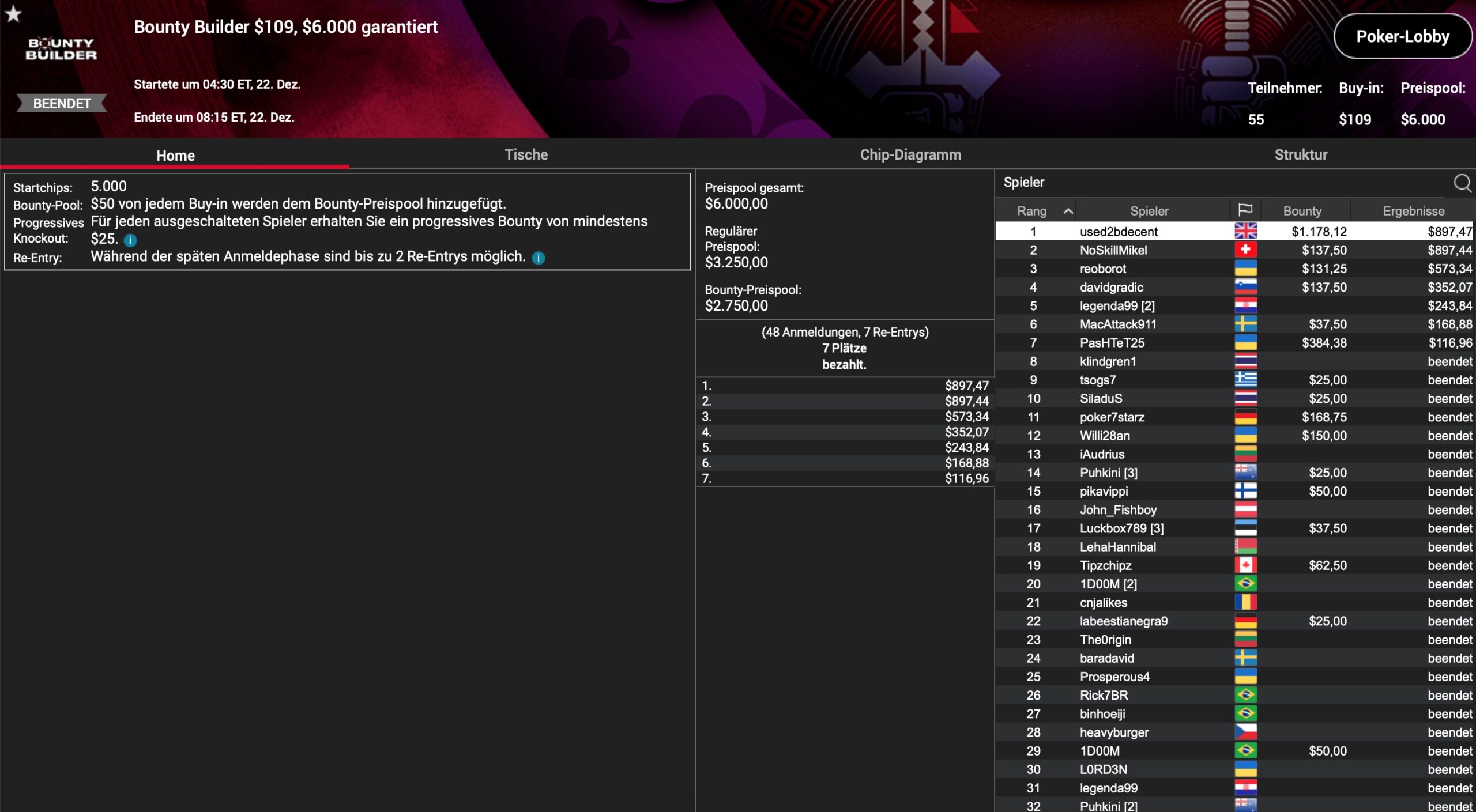
Task: Sort by the Spieler column header
Action: coord(1149,211)
